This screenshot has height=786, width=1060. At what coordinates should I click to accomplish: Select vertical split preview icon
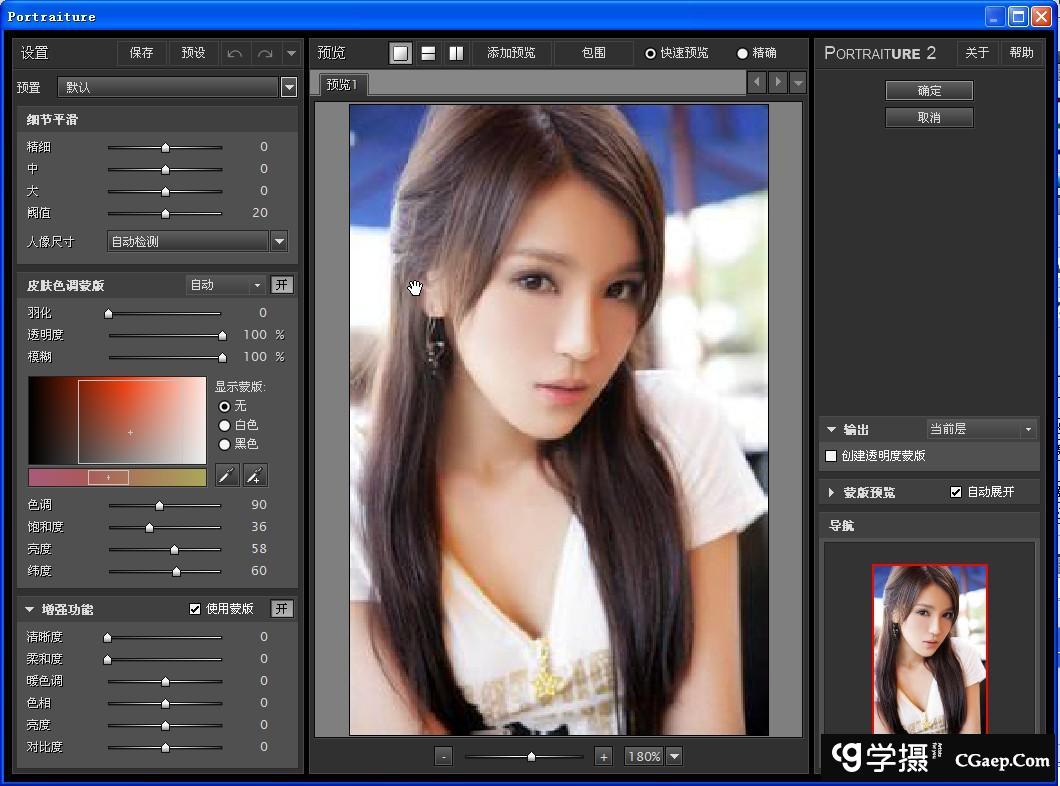456,53
